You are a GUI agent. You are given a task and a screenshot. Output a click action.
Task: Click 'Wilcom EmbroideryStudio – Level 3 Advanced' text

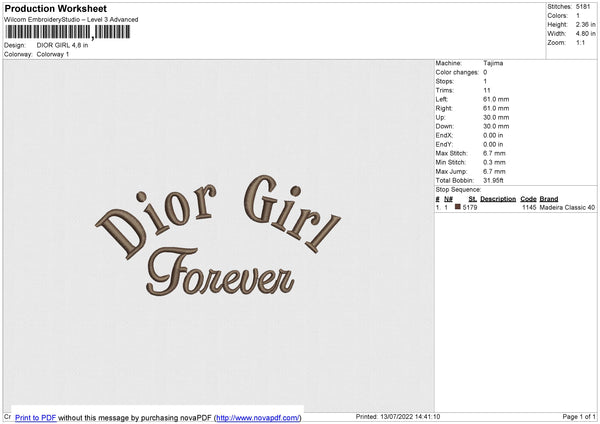pos(71,20)
